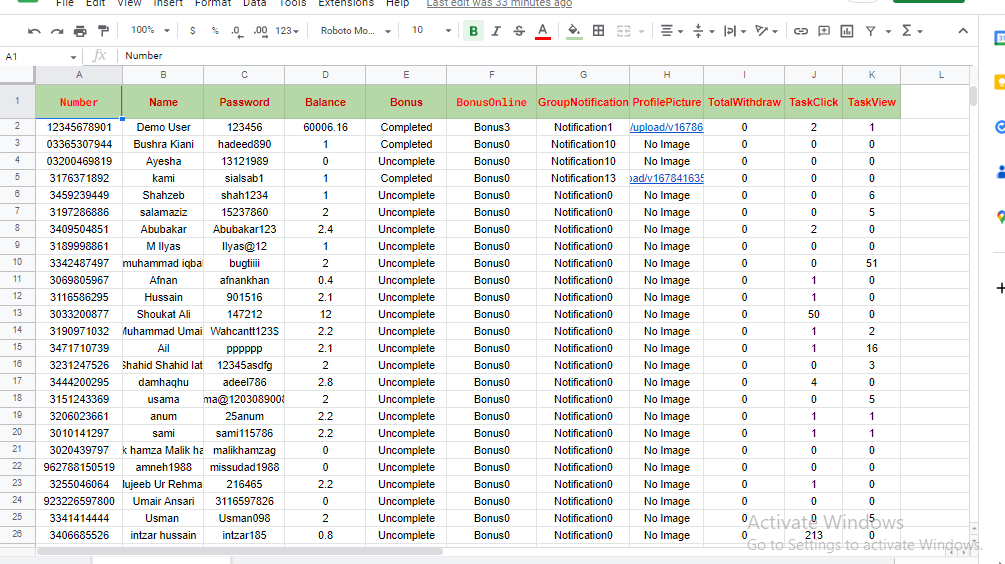Toggle Strikethrough formatting
The height and width of the screenshot is (564, 1005).
(x=518, y=31)
